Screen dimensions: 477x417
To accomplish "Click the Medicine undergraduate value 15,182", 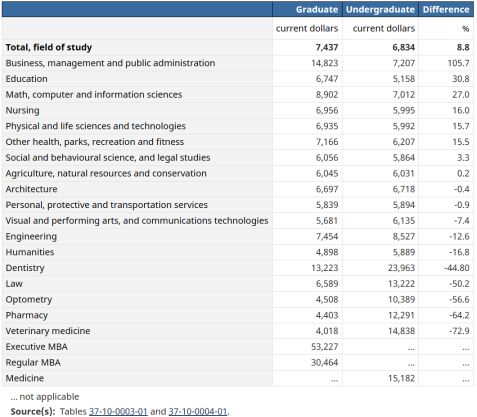I will point(401,378).
